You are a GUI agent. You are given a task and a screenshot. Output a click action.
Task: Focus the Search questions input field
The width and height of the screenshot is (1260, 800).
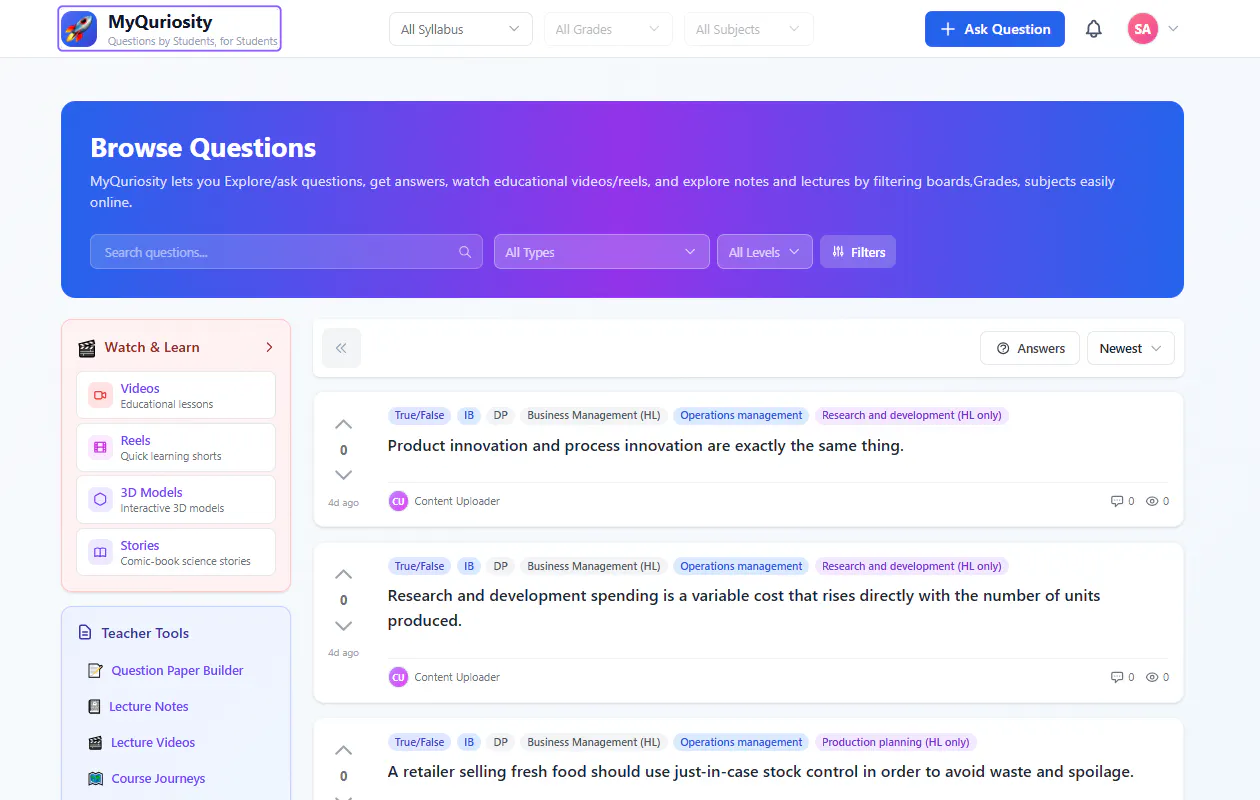tap(286, 252)
